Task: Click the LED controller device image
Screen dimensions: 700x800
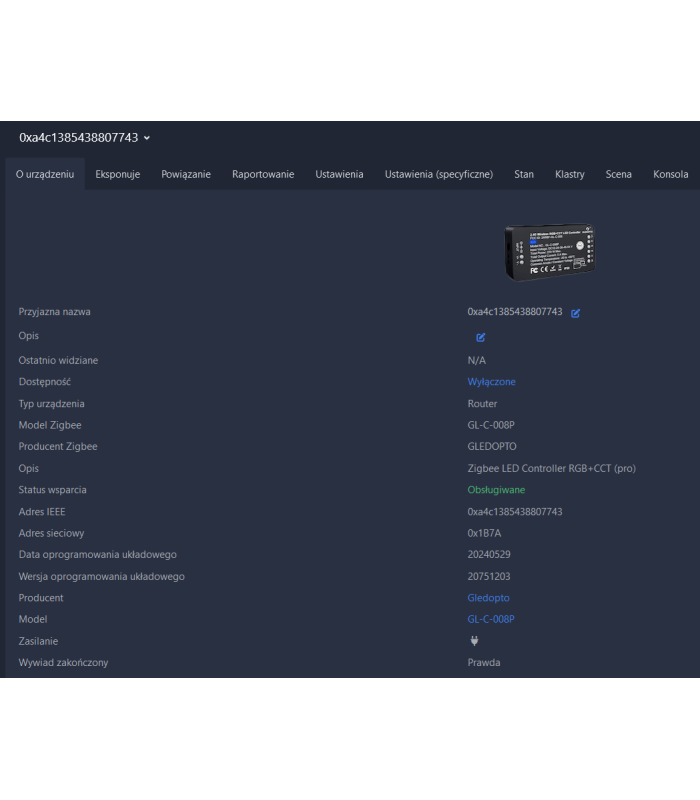Action: [x=552, y=251]
